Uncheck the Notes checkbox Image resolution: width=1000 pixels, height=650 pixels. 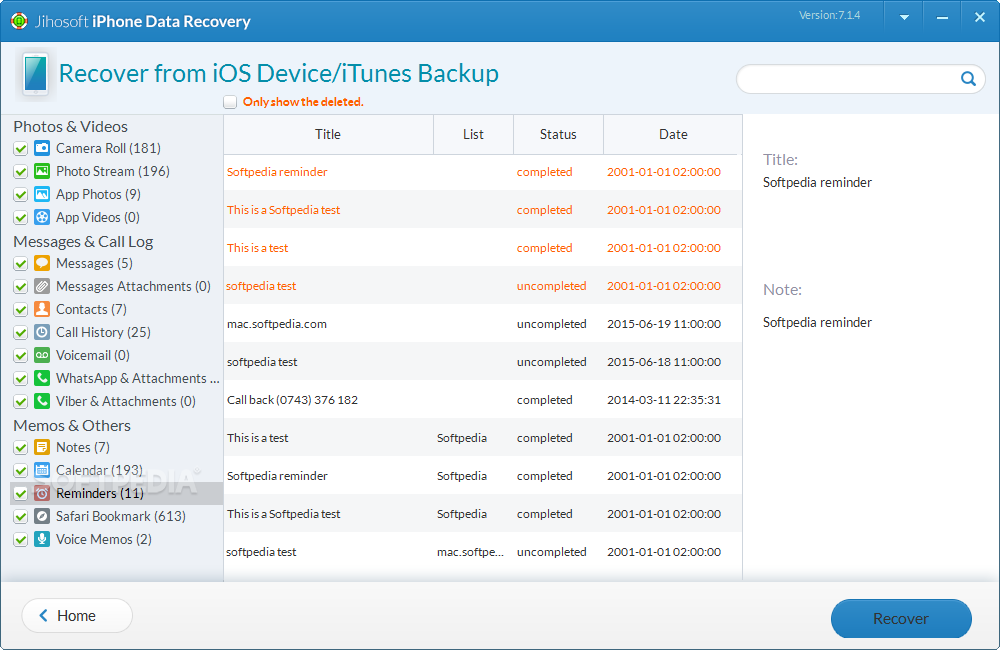click(x=20, y=447)
